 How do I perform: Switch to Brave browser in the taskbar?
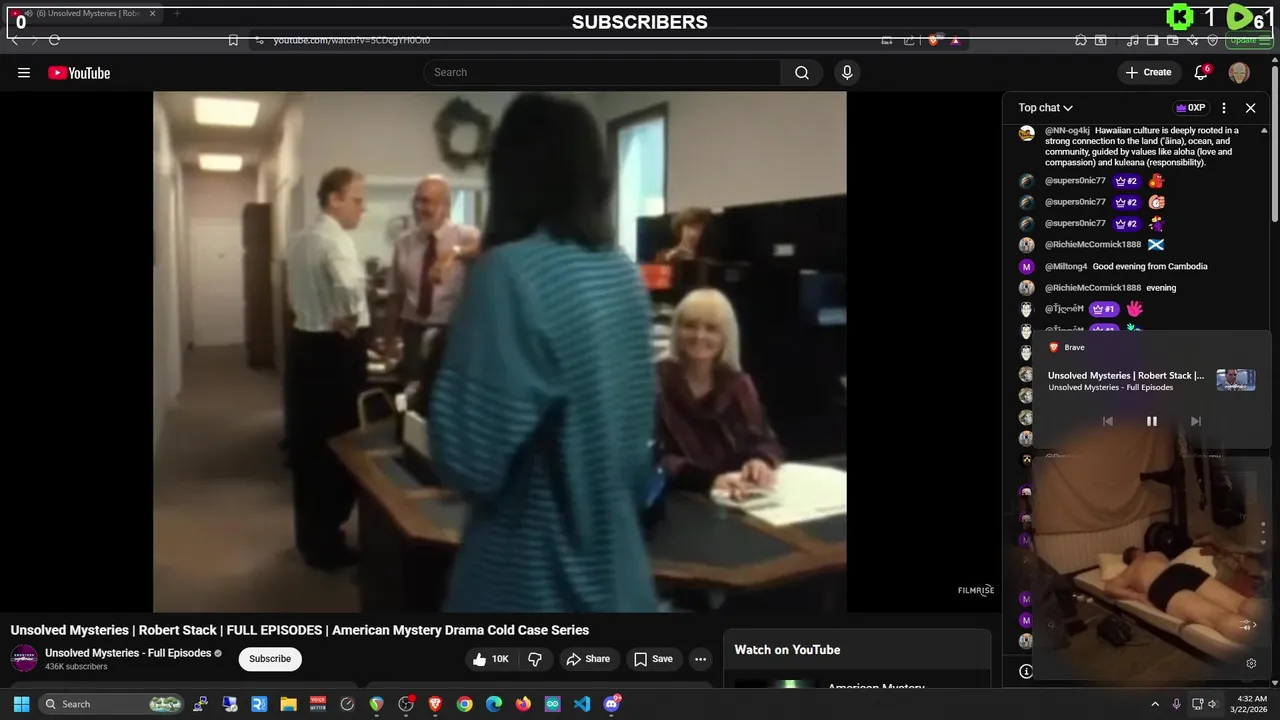coord(435,704)
